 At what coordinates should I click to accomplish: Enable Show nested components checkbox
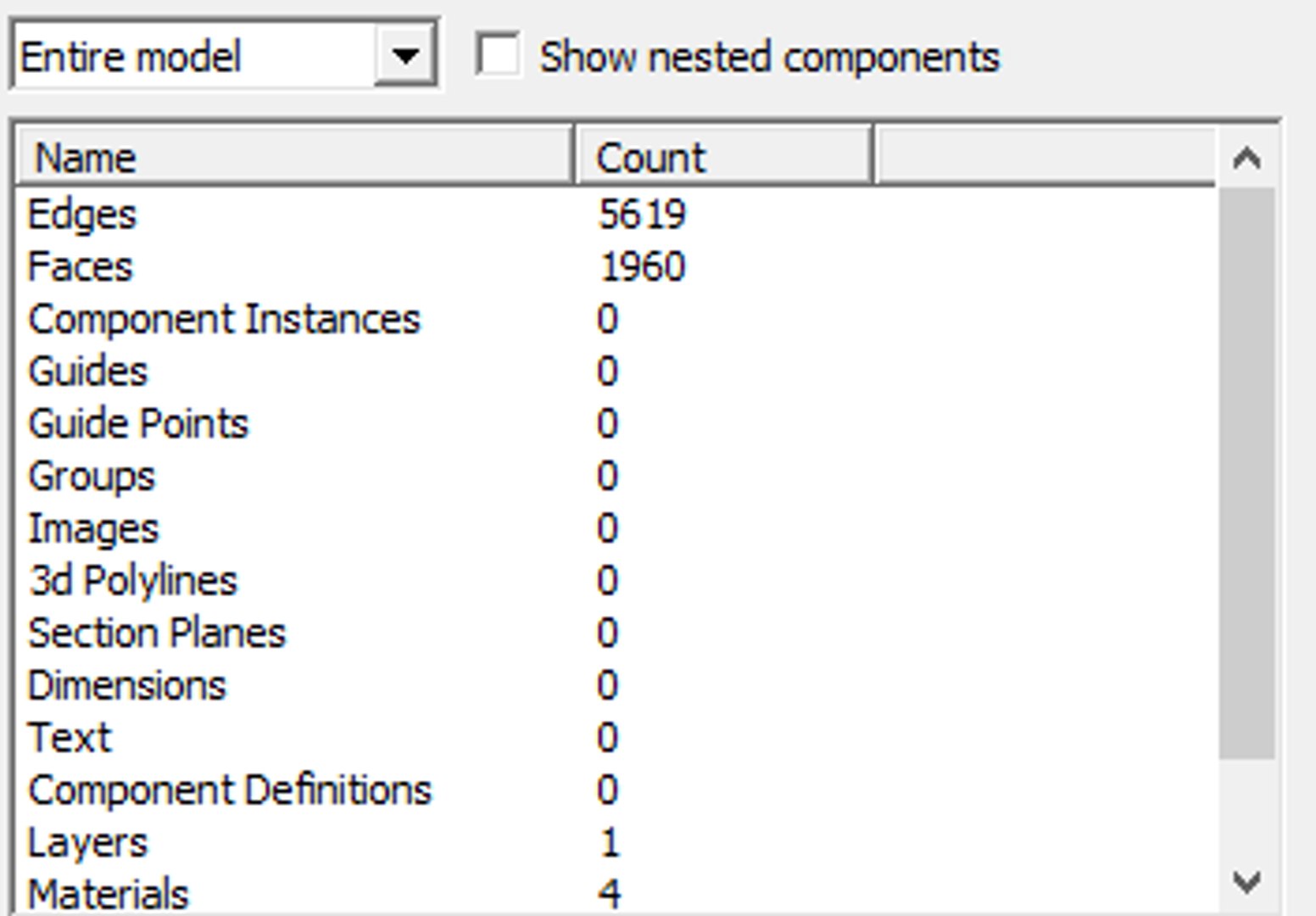coord(498,56)
